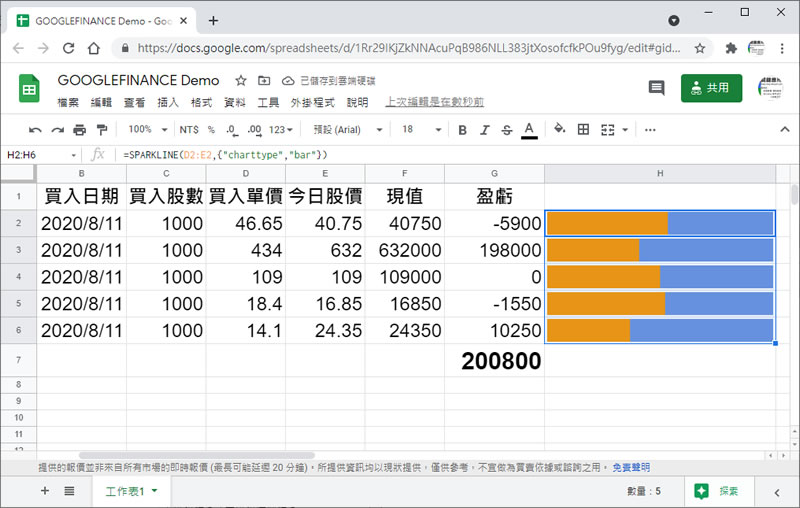Open the Arial font dropdown
800x508 pixels.
tap(343, 129)
